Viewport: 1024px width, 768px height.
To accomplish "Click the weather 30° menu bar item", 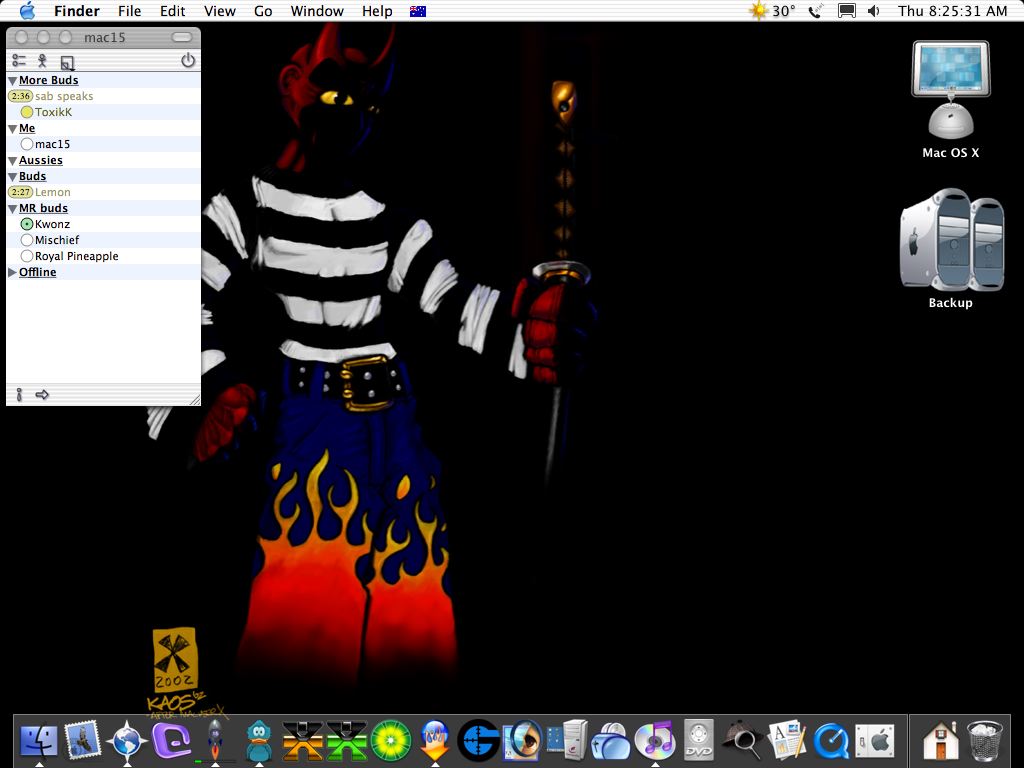I will pyautogui.click(x=773, y=11).
